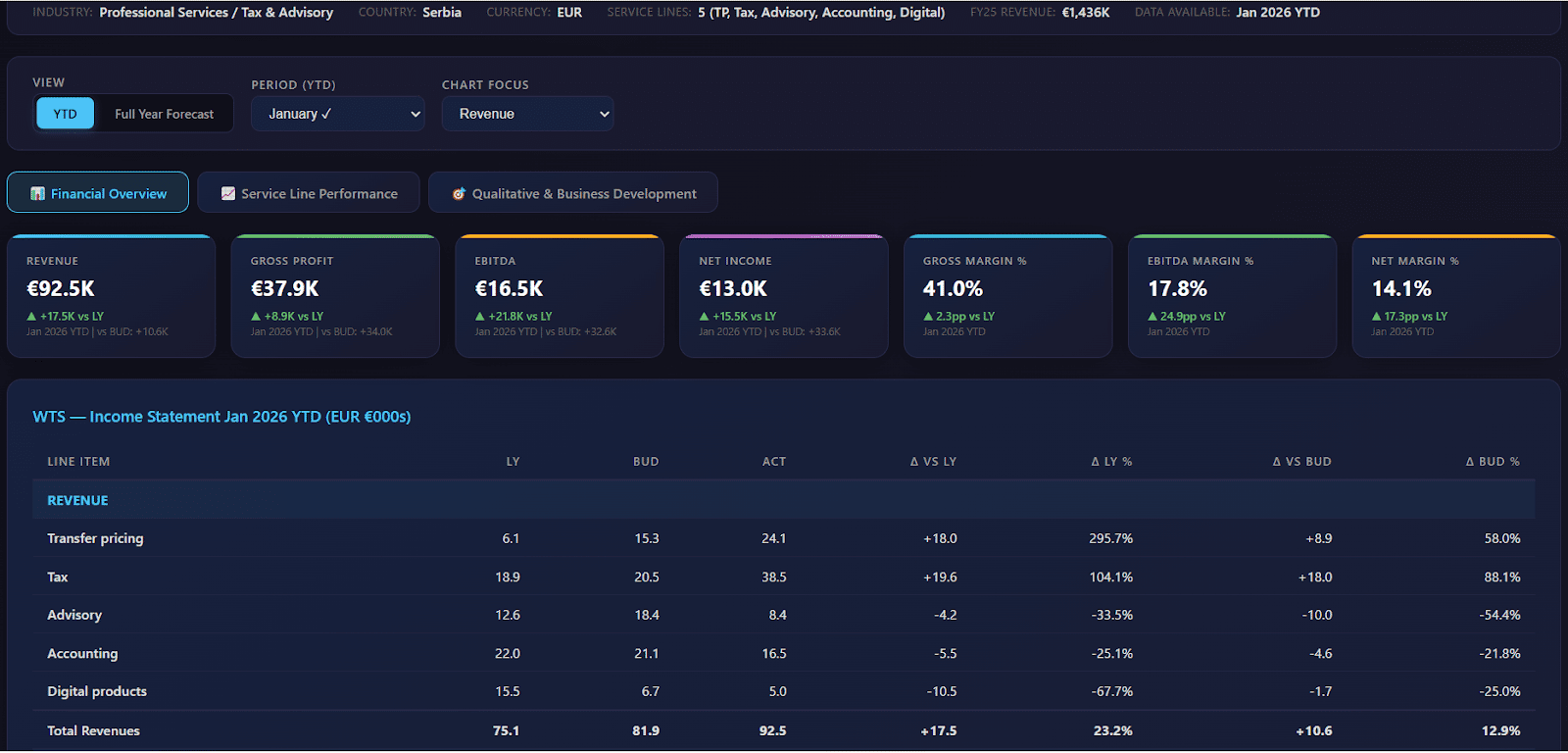The height and width of the screenshot is (753, 1568).
Task: Click the EBITDA Margin % KPI card value
Action: pyautogui.click(x=1177, y=289)
